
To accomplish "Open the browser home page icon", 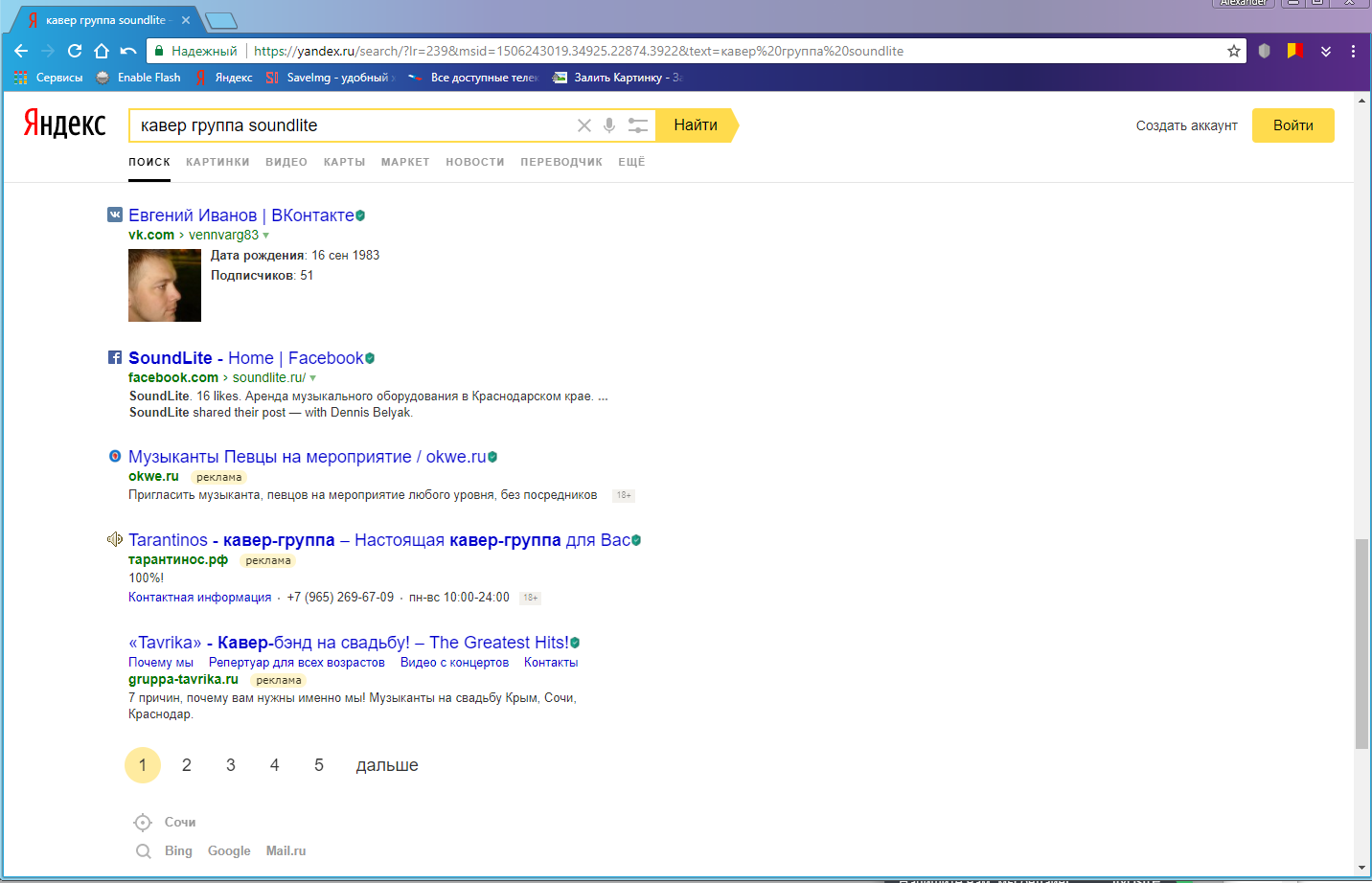I will pyautogui.click(x=102, y=51).
